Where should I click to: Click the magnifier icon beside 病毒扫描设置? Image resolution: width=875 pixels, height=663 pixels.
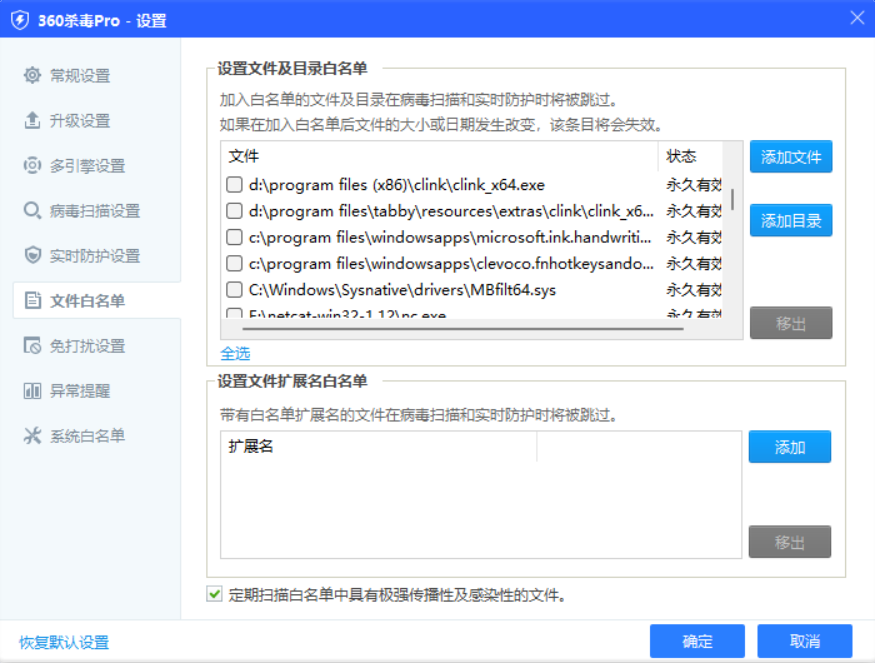pos(32,211)
